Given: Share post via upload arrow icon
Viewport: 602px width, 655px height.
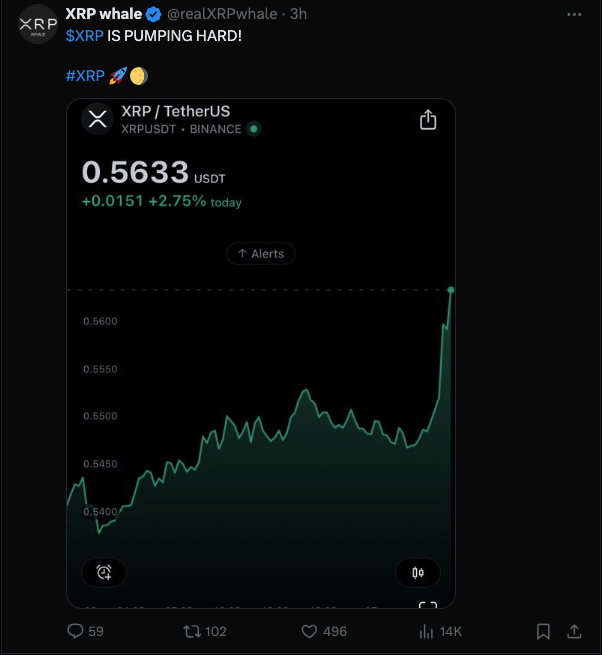Looking at the screenshot, I should click(574, 631).
